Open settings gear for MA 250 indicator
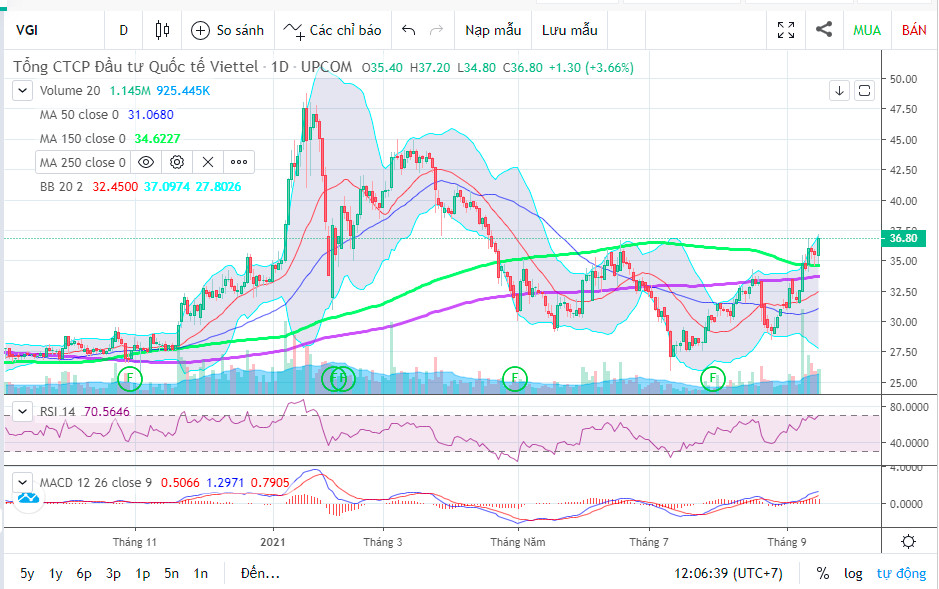 (x=177, y=162)
